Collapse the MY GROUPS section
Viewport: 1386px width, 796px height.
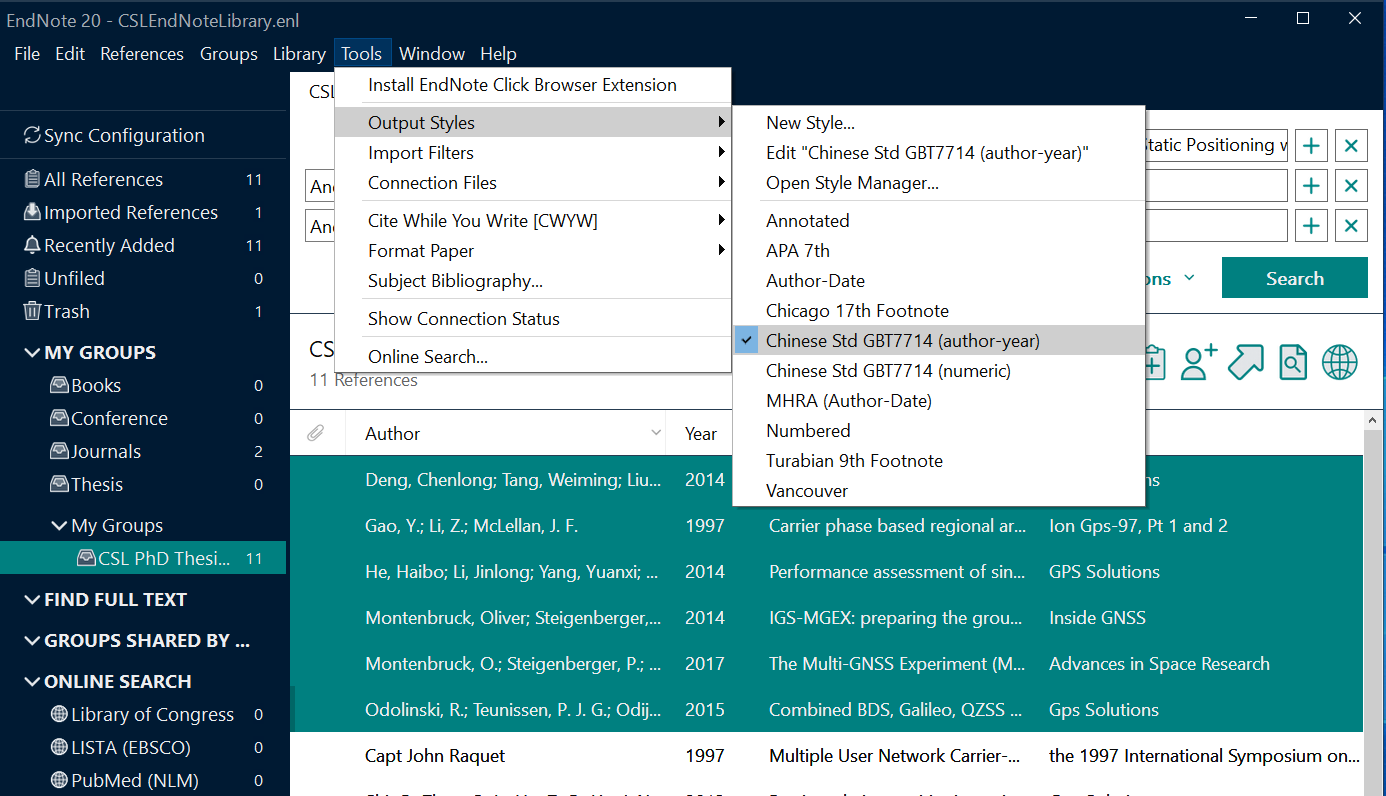pyautogui.click(x=32, y=352)
